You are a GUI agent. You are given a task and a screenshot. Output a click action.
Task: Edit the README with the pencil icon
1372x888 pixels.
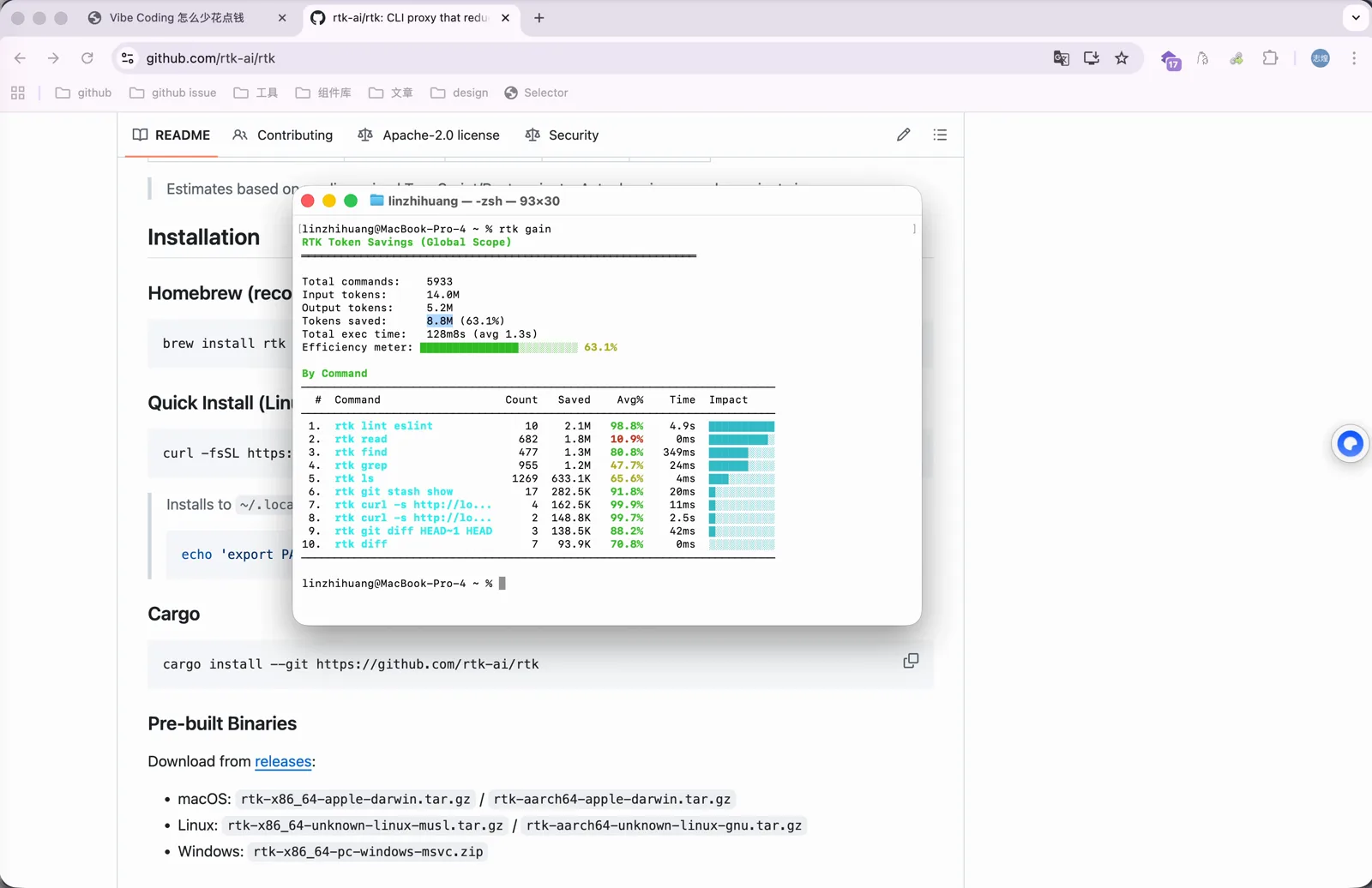point(903,135)
